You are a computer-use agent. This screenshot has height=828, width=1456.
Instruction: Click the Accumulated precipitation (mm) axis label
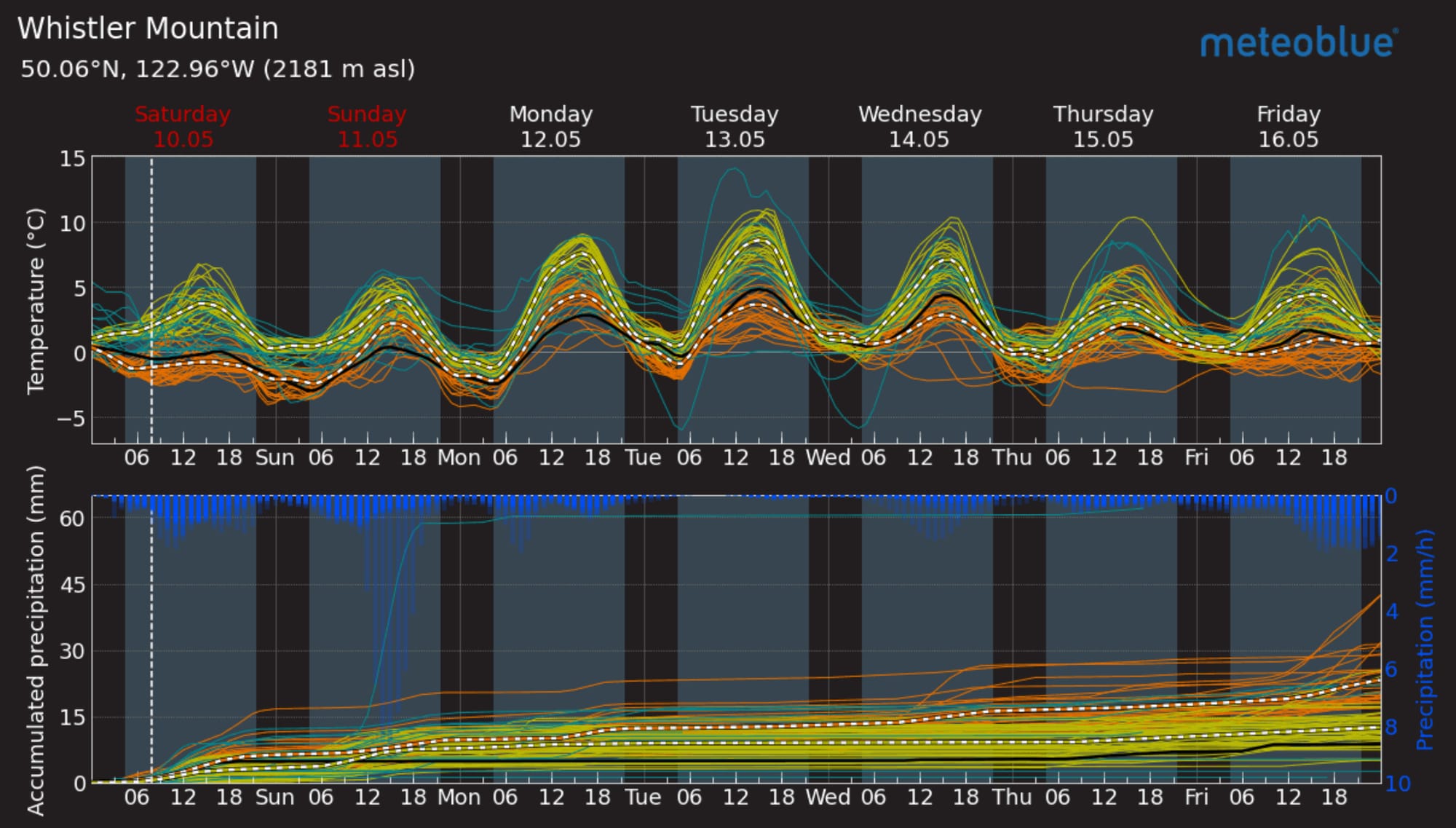tap(36, 639)
